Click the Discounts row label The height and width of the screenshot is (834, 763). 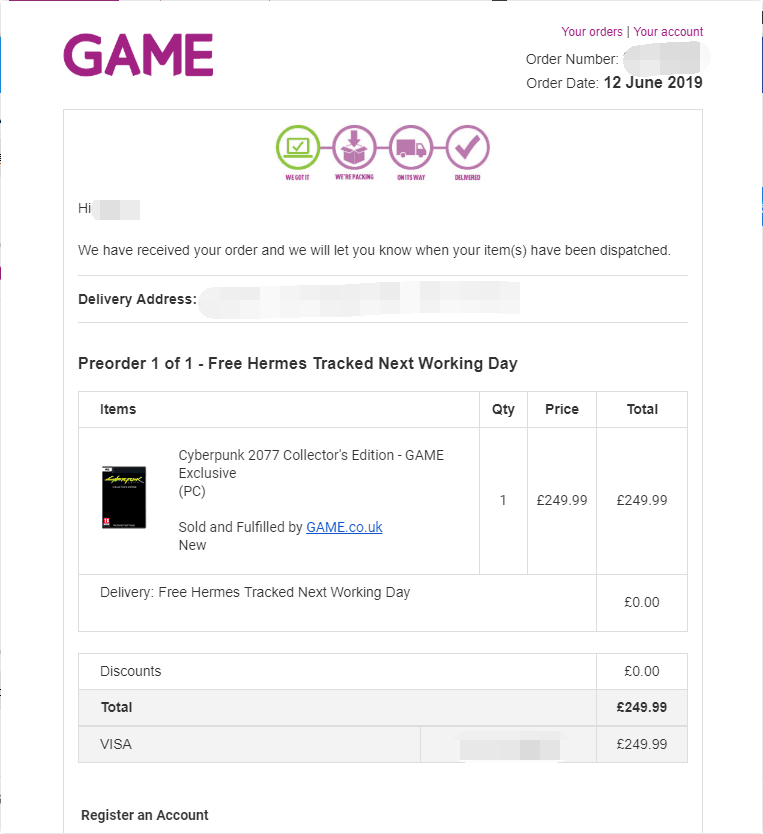[130, 671]
